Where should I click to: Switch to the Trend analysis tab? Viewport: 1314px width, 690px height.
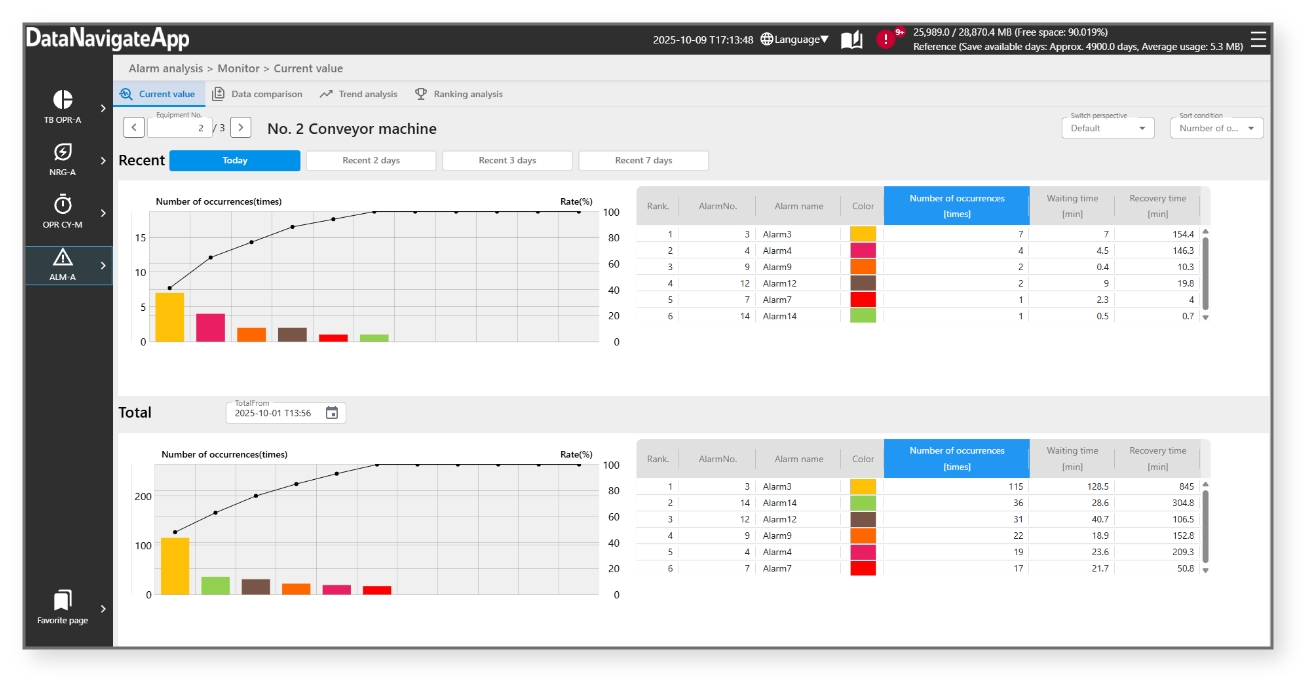(x=358, y=94)
